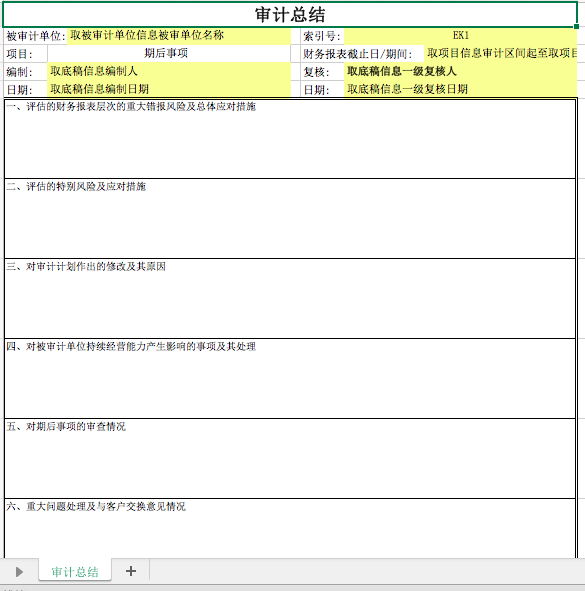This screenshot has height=591, width=585.
Task: Click the 日期 label beside 取底稿信息编制日期
Action: tap(26, 90)
